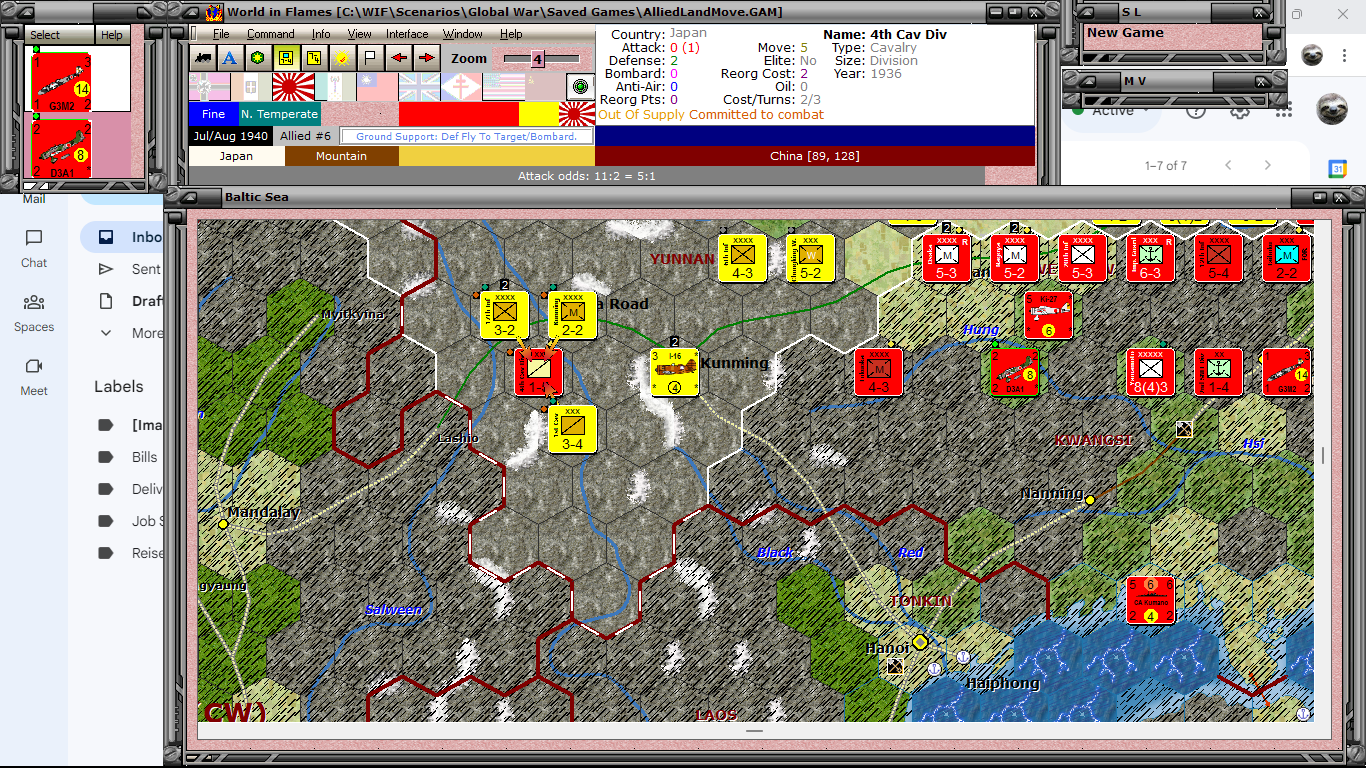This screenshot has height=768, width=1366.
Task: Select the German iron cross flag
Action: [x=210, y=87]
